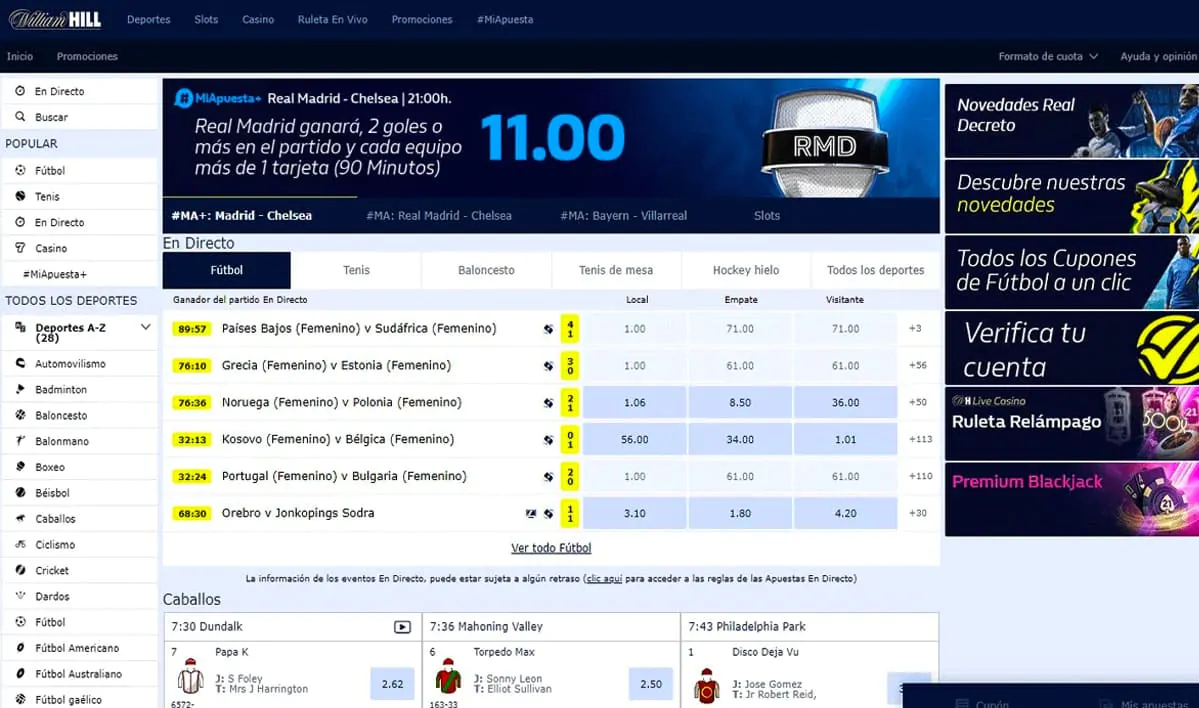This screenshot has height=708, width=1199.
Task: Open the Slots top menu item
Action: click(206, 19)
